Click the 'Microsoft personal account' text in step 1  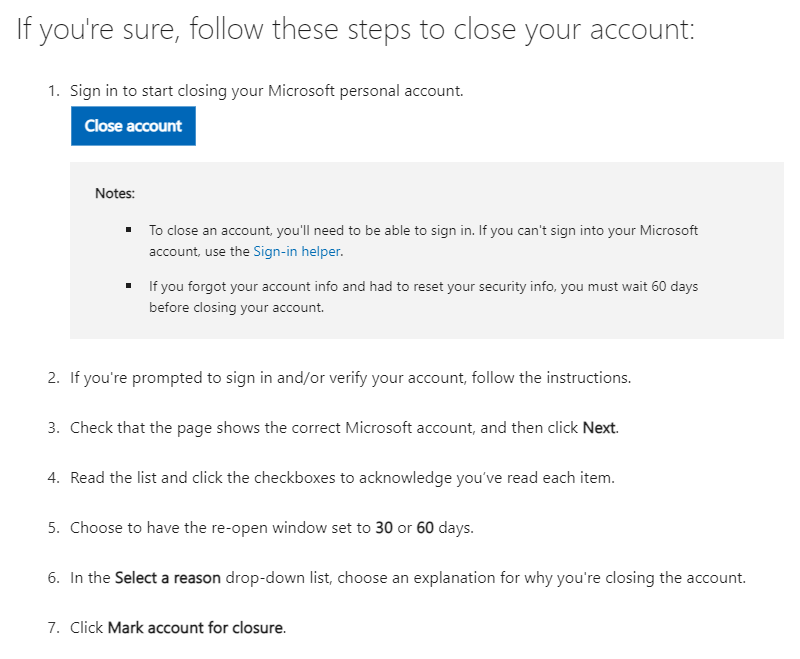[365, 91]
